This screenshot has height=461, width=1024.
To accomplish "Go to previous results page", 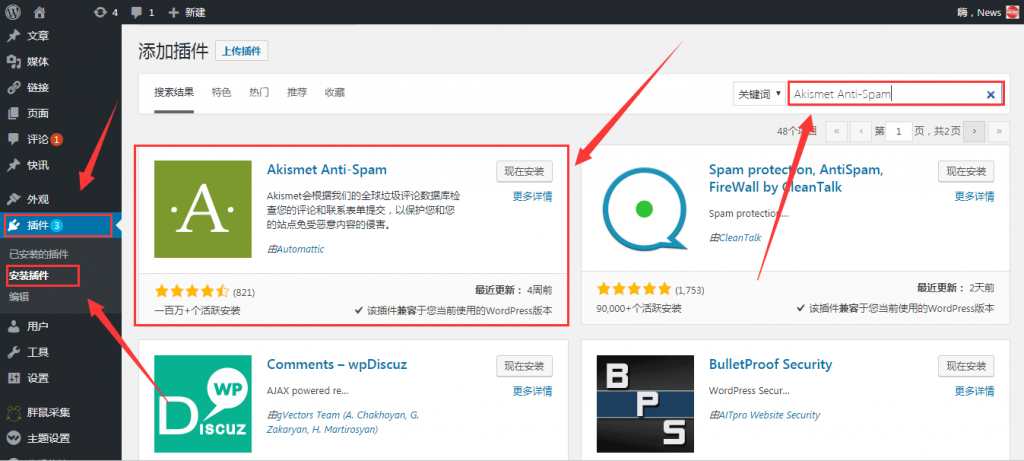I will tap(861, 131).
